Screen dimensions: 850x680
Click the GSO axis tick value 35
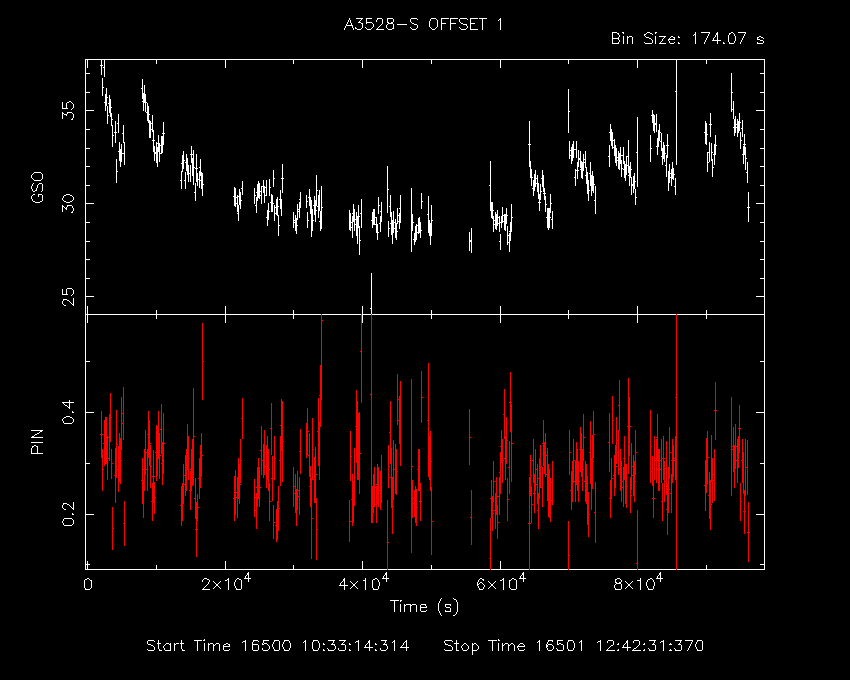point(69,111)
